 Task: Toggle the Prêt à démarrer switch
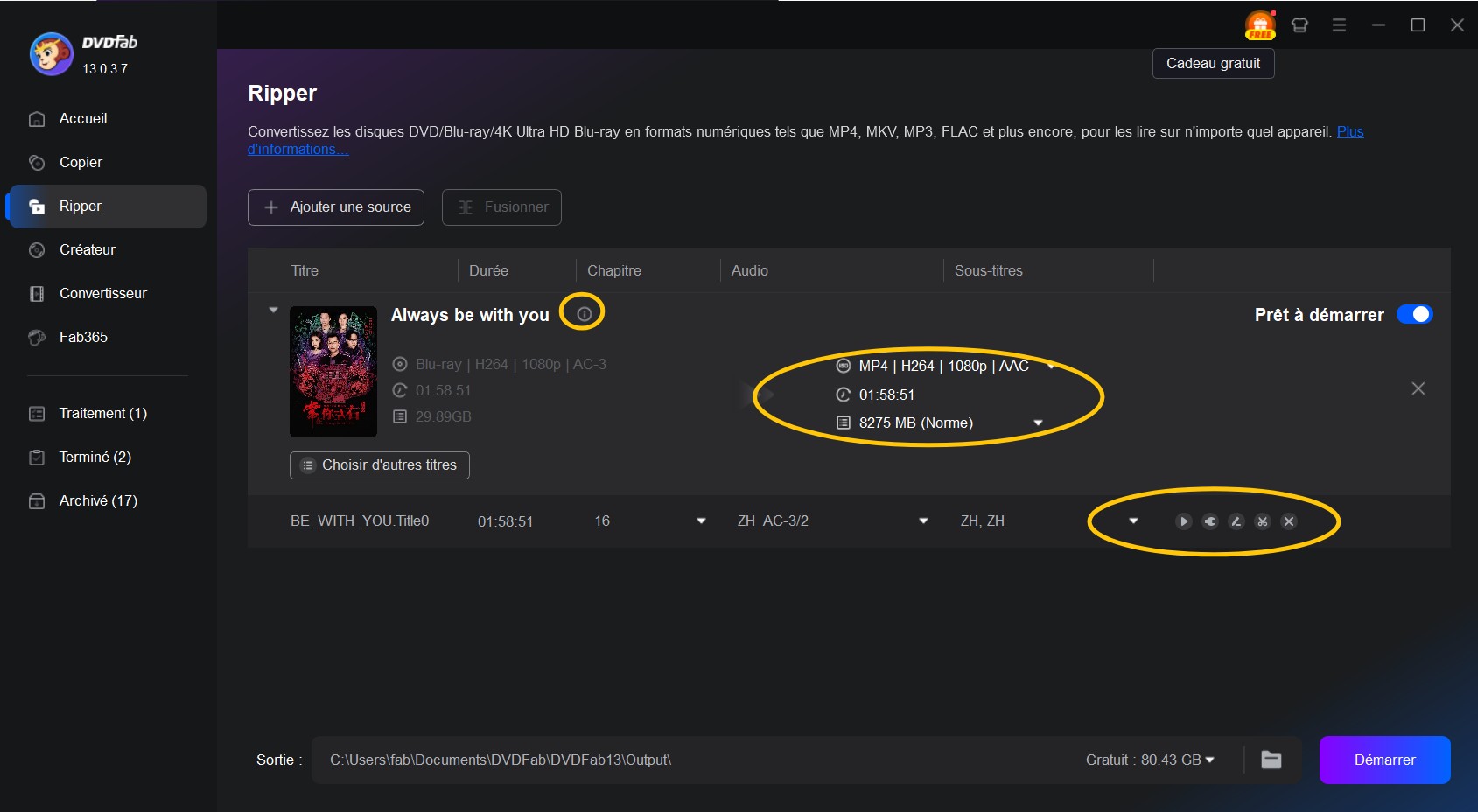[1414, 315]
